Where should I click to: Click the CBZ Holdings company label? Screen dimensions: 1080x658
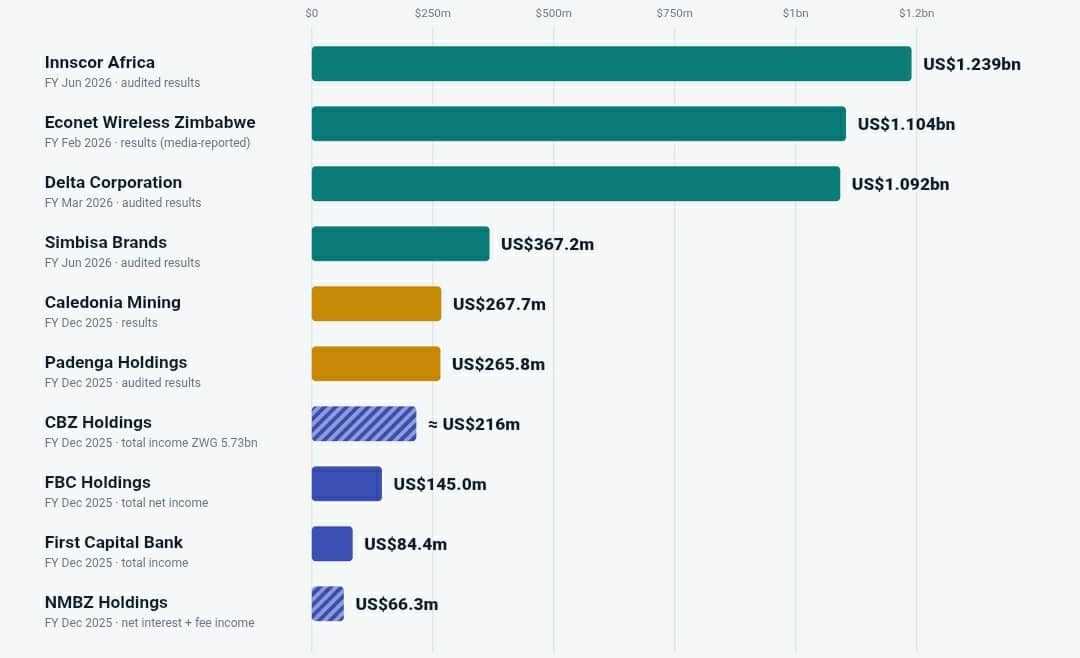pos(98,422)
